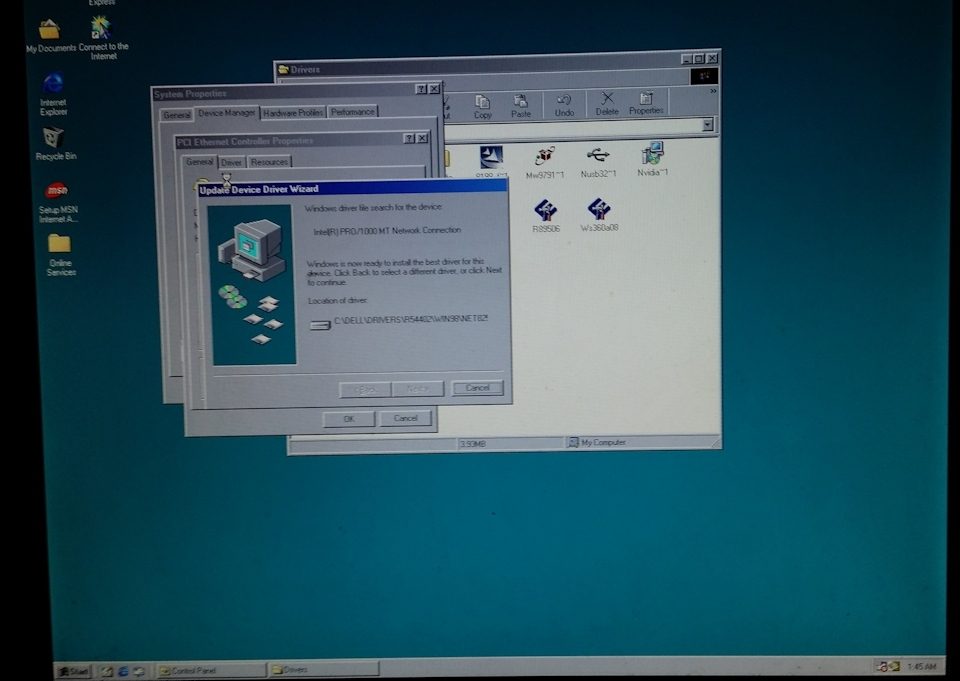The image size is (960, 681).
Task: Open the Start menu
Action: 73,671
